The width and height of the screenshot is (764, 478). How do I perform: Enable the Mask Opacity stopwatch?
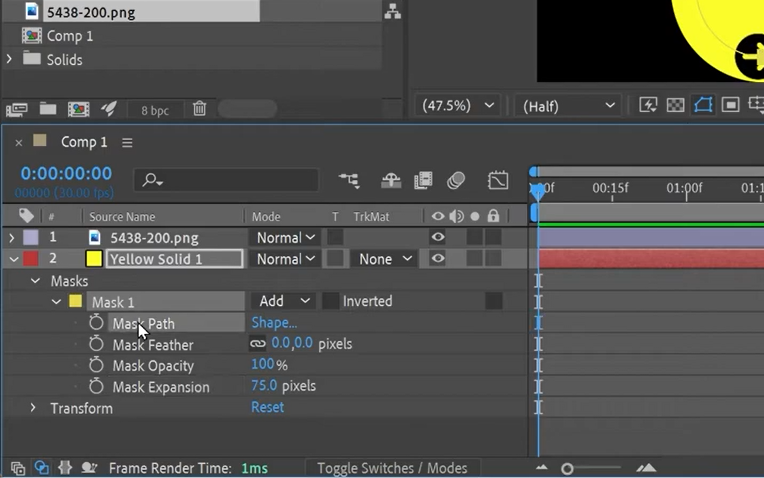pyautogui.click(x=96, y=364)
